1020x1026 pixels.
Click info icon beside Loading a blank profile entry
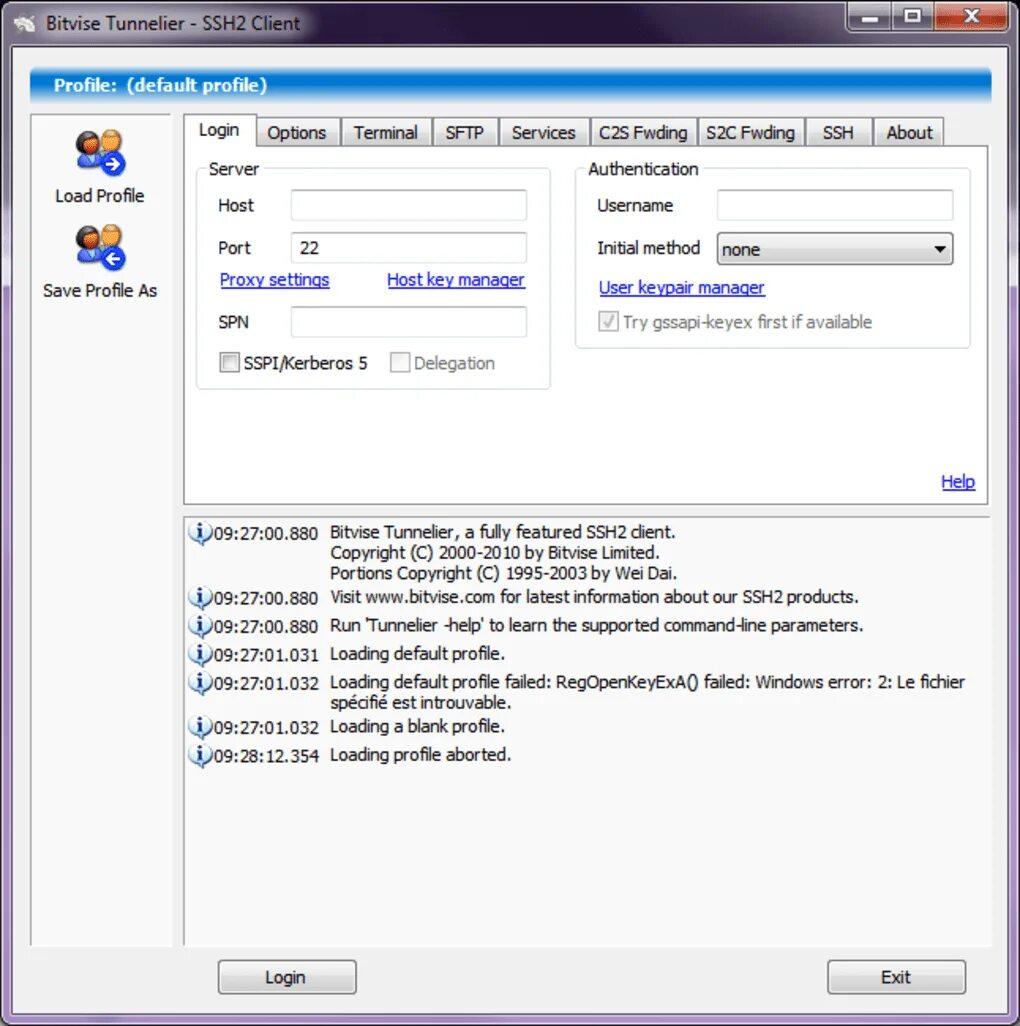click(x=200, y=727)
